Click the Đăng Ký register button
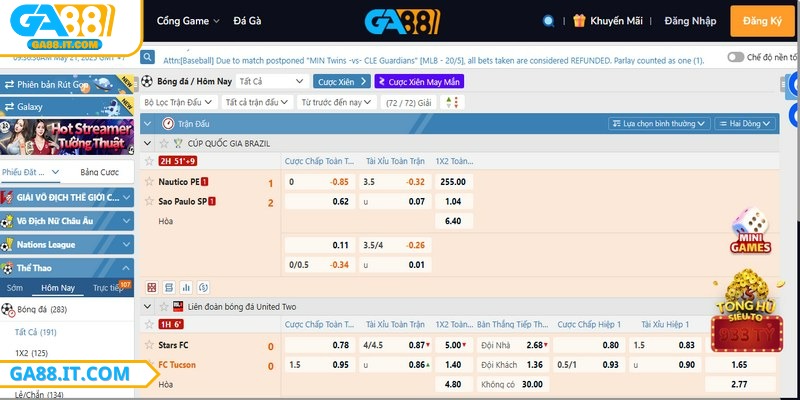800x400 pixels. tap(762, 21)
